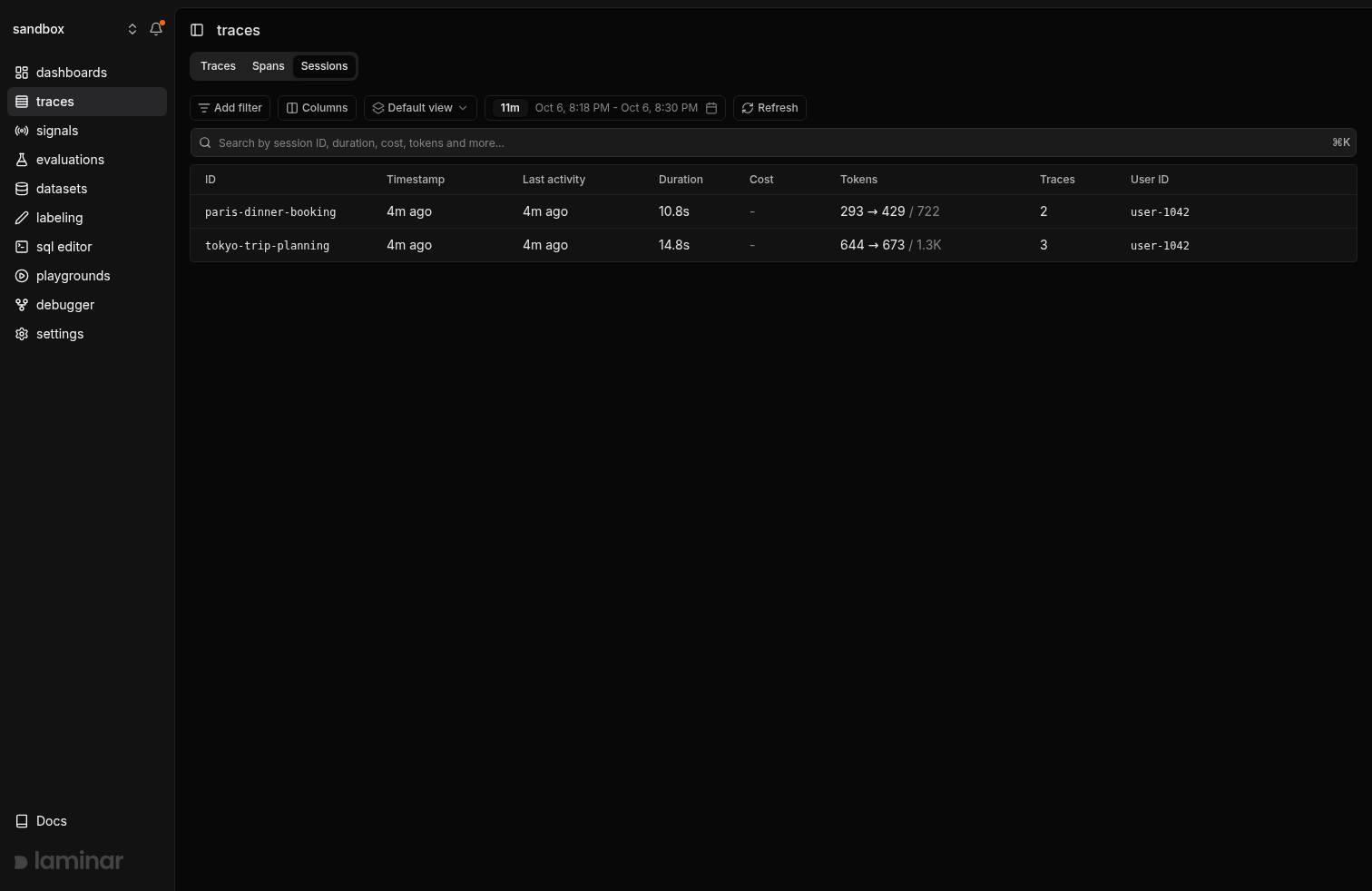Switch to the Spans tab

point(268,66)
